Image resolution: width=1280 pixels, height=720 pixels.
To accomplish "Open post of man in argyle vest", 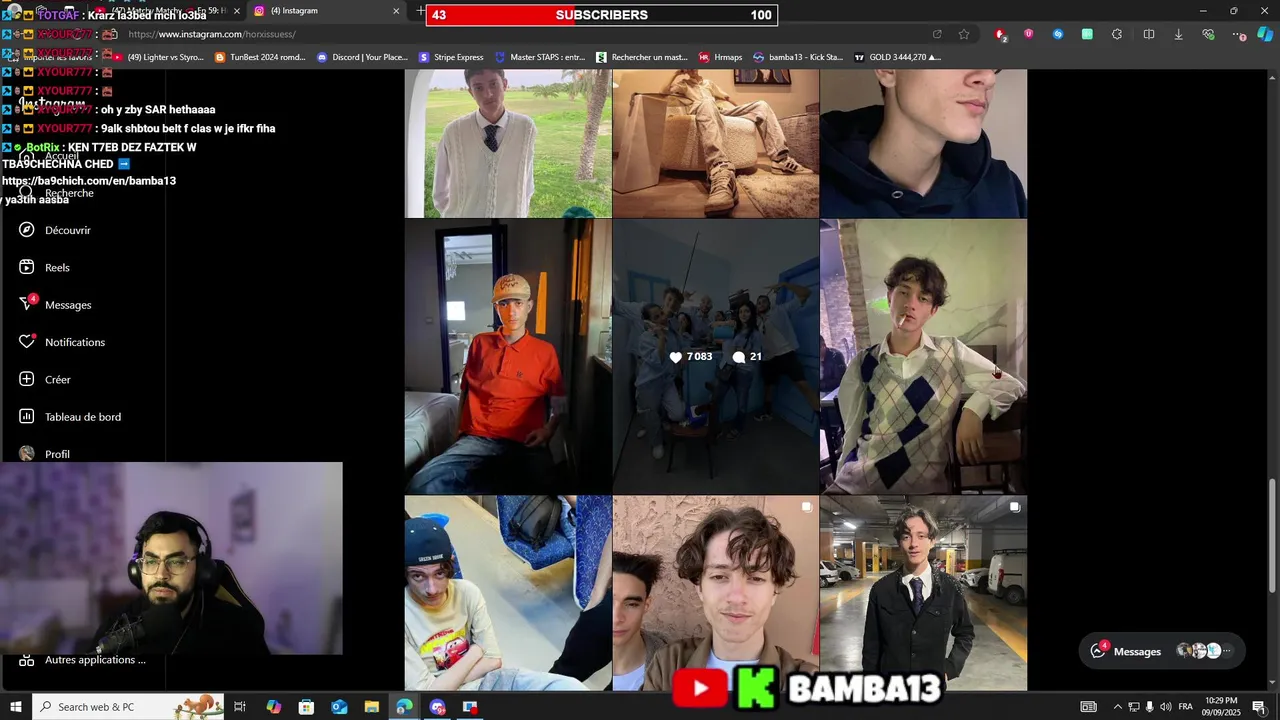I will click(x=923, y=357).
